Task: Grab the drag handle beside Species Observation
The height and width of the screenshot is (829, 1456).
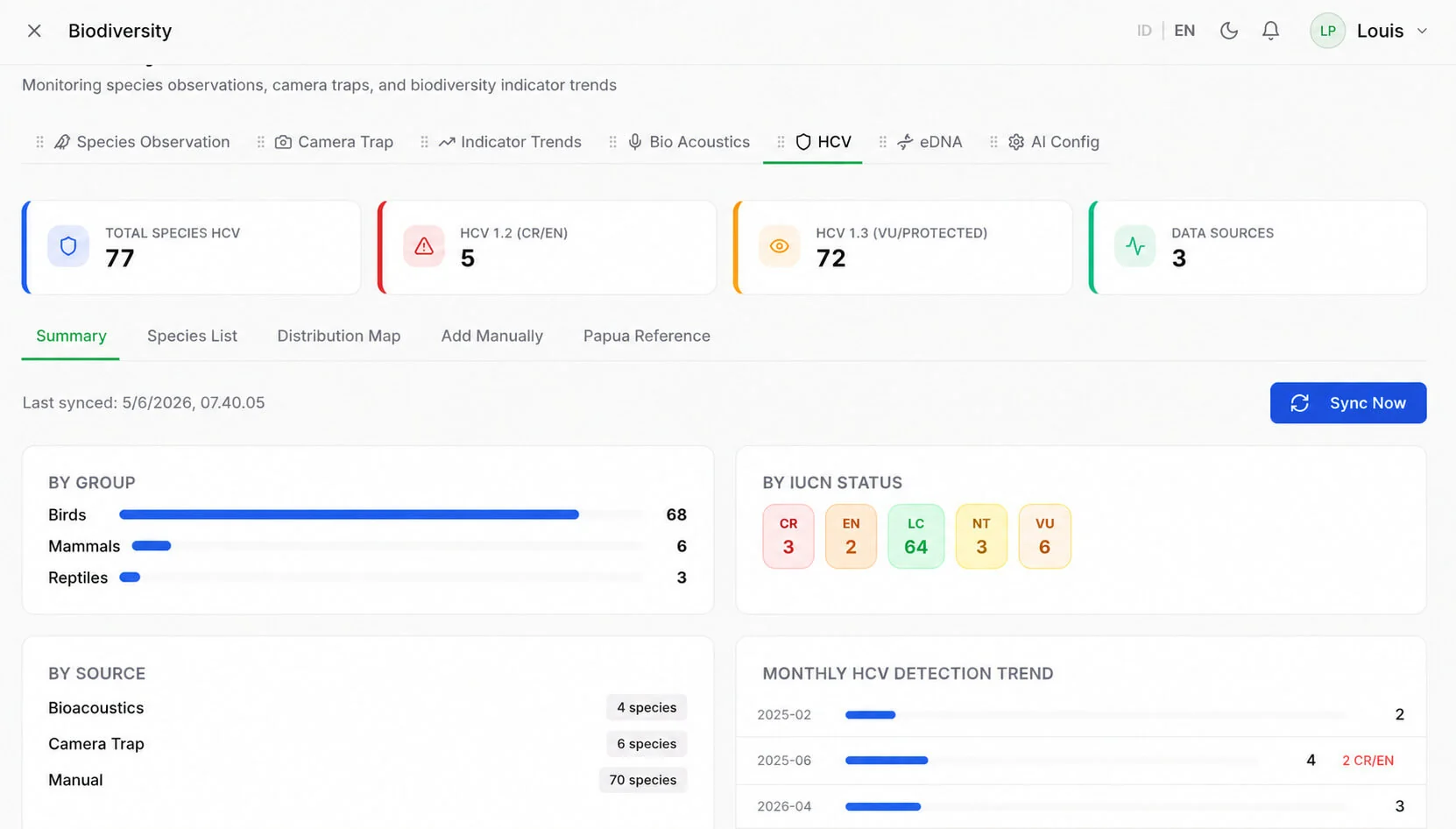Action: [39, 142]
